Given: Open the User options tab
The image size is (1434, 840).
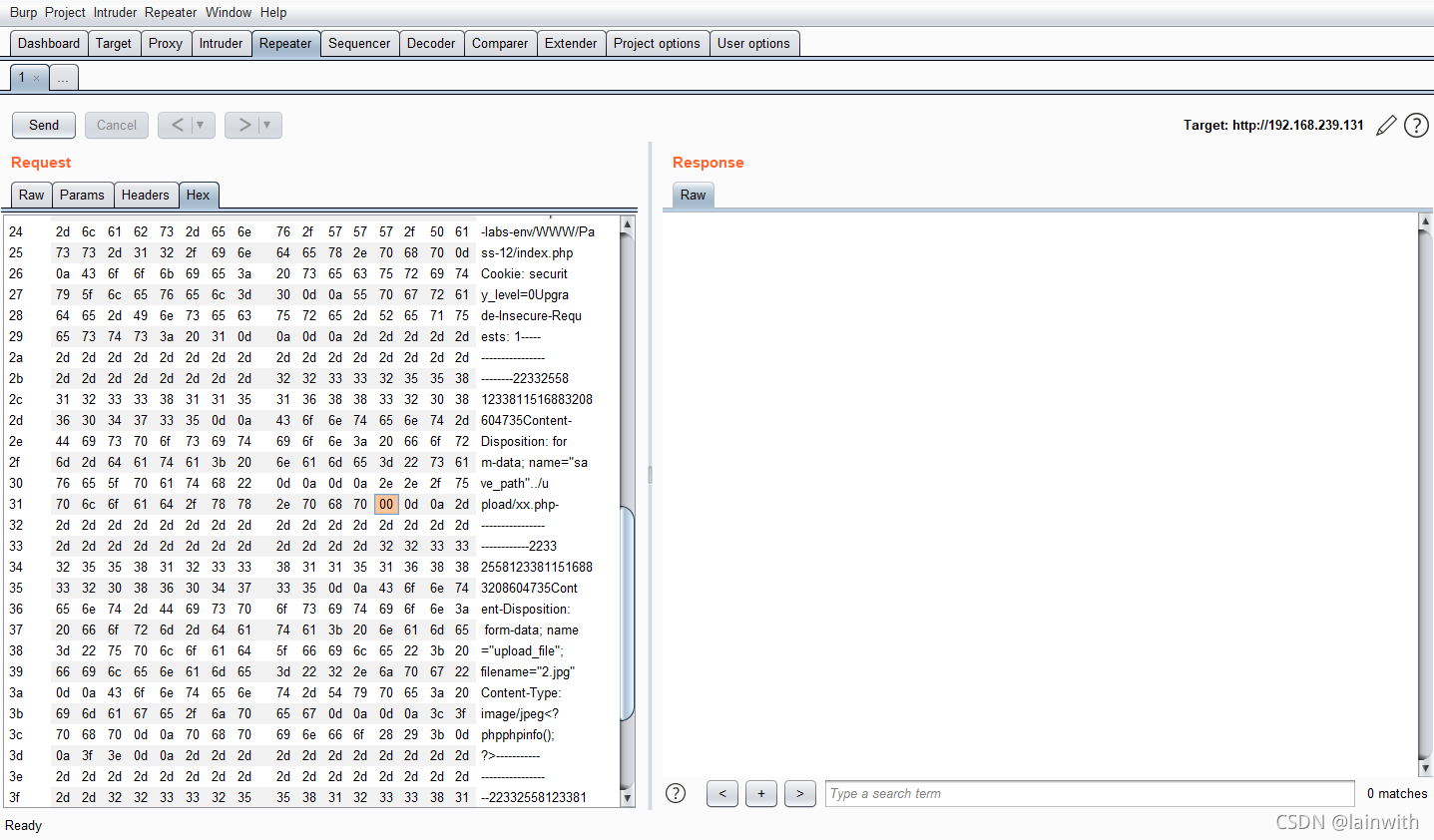Looking at the screenshot, I should point(753,43).
